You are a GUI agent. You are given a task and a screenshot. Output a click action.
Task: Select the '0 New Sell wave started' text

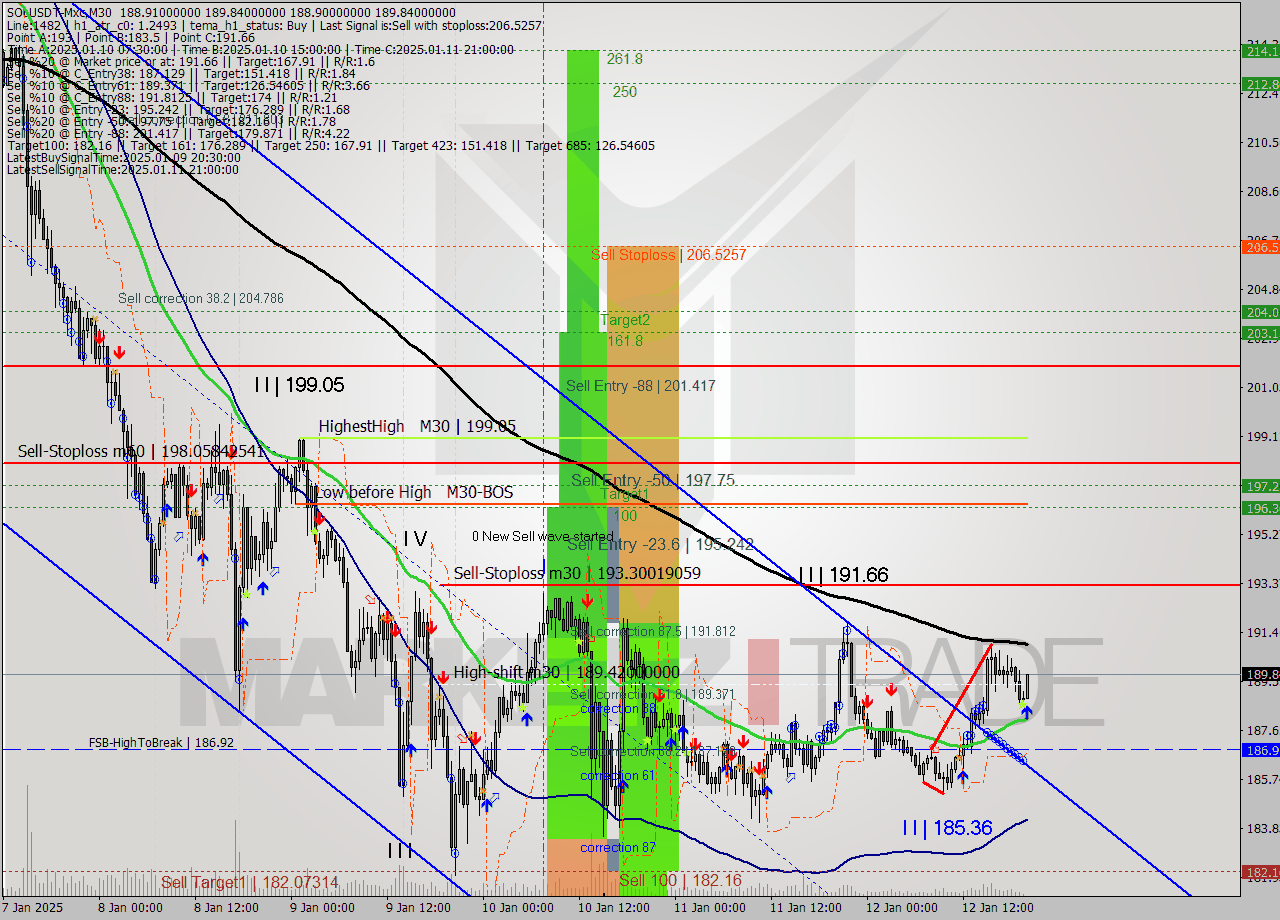(x=543, y=537)
